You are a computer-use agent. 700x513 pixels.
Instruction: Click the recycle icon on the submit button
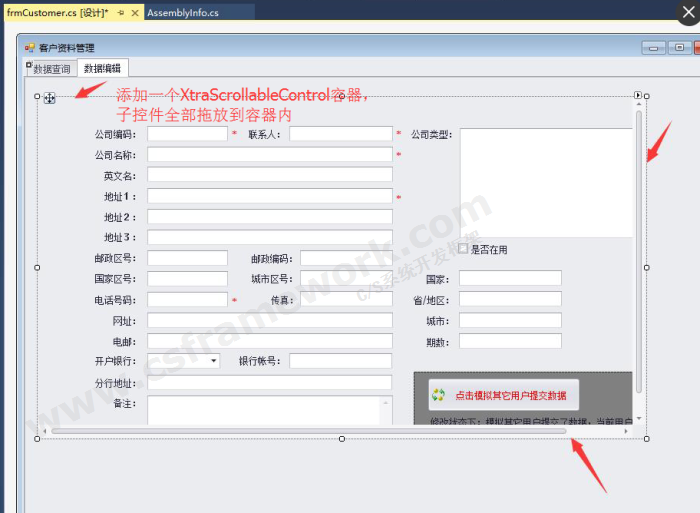[438, 395]
